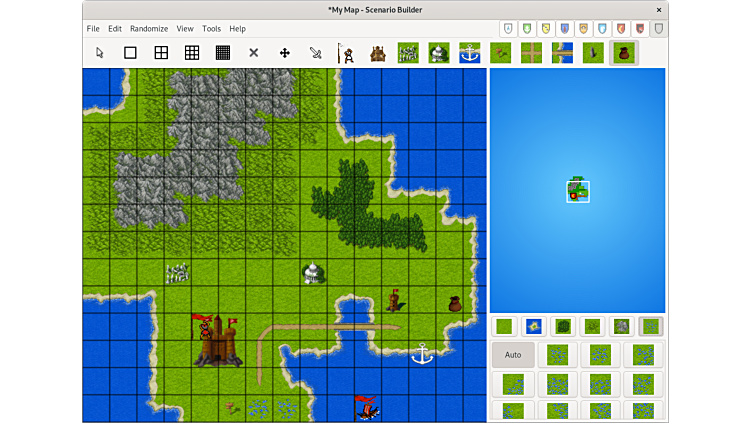Open the File menu
The image size is (752, 423).
point(93,29)
